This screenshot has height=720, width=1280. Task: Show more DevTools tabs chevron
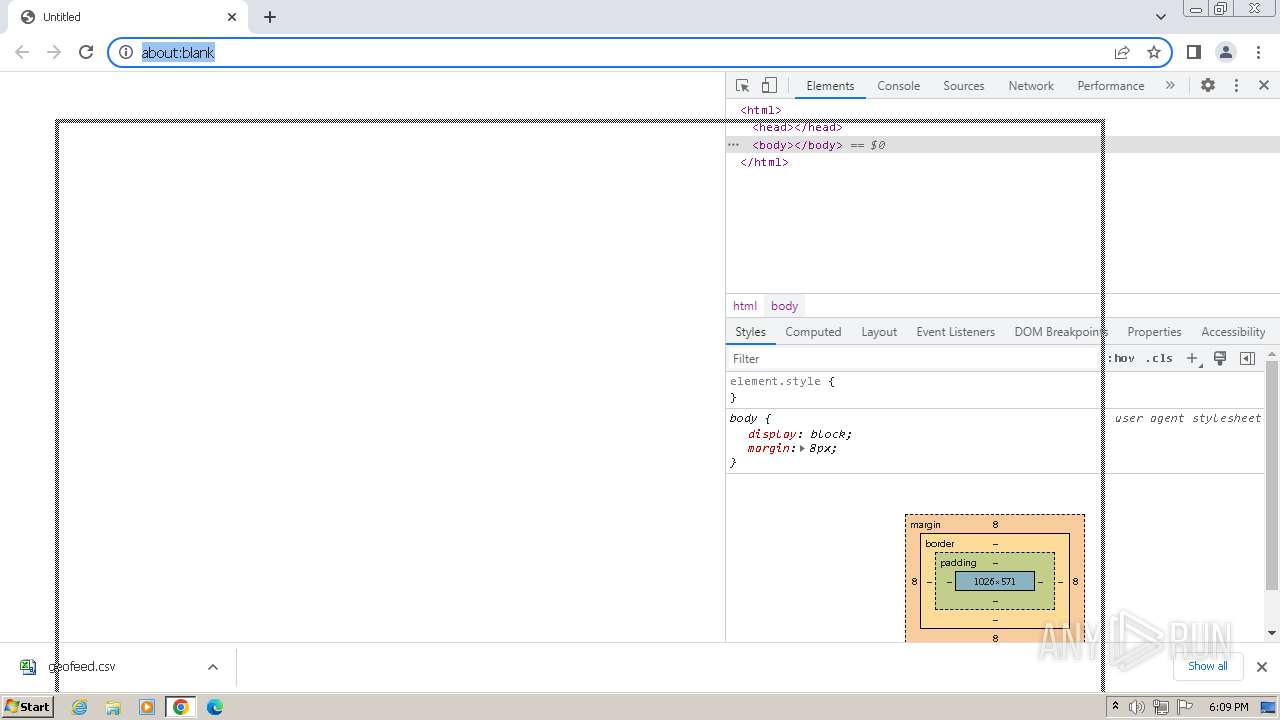click(1170, 86)
